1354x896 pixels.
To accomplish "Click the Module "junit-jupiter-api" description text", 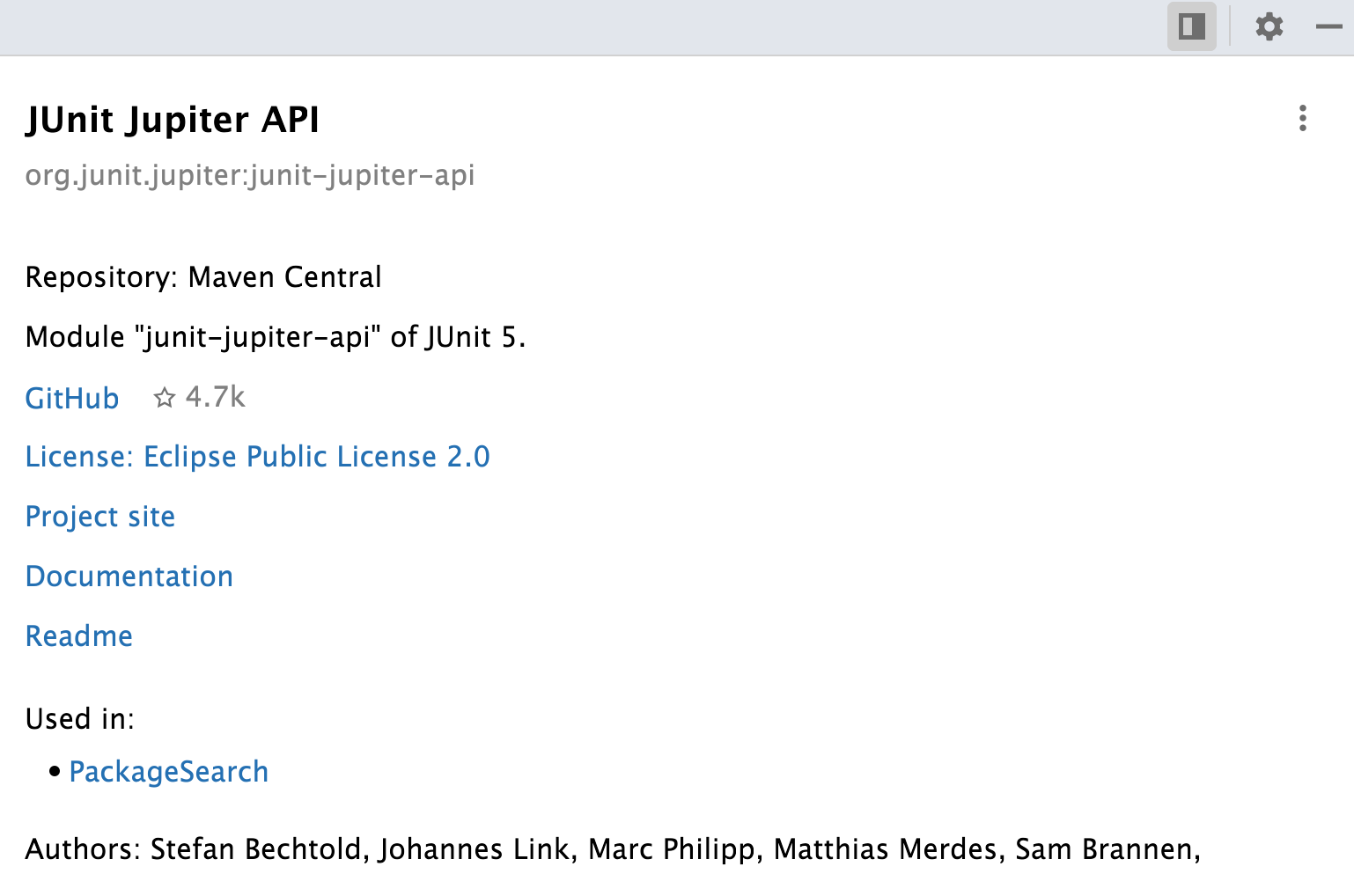I will click(276, 337).
